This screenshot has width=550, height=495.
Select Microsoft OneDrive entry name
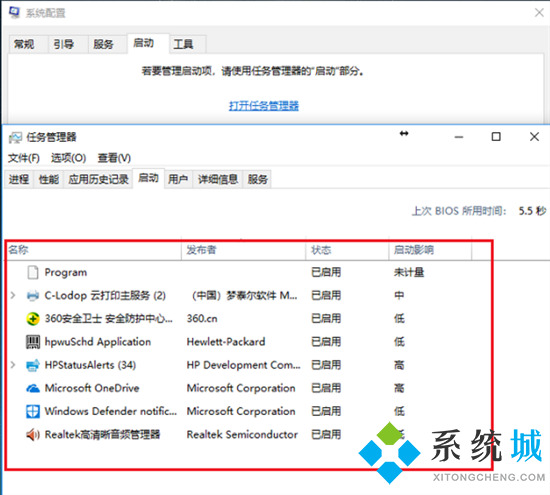(x=92, y=388)
